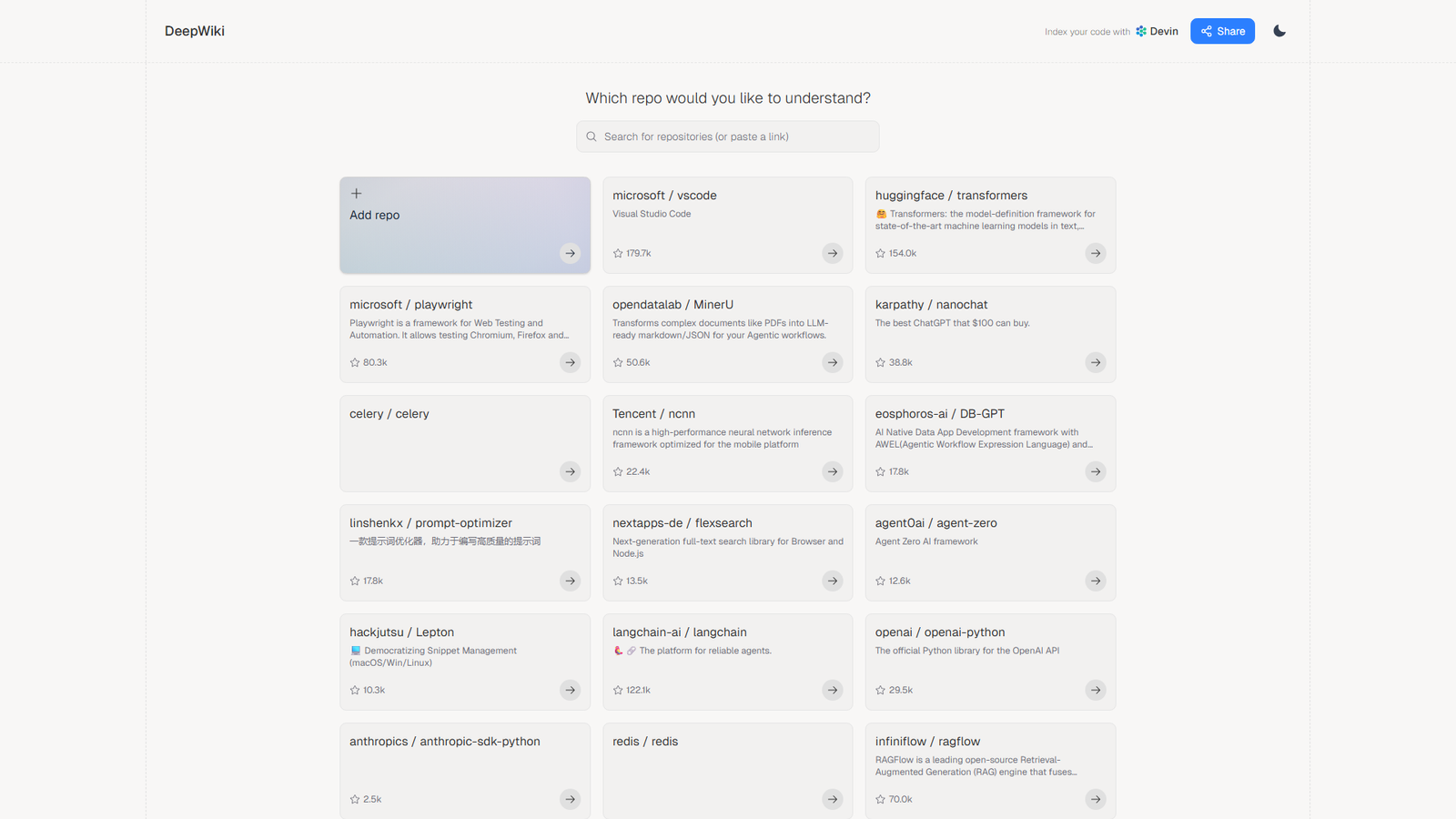
Task: Click the star icon on redis / redis card
Action: (x=616, y=799)
